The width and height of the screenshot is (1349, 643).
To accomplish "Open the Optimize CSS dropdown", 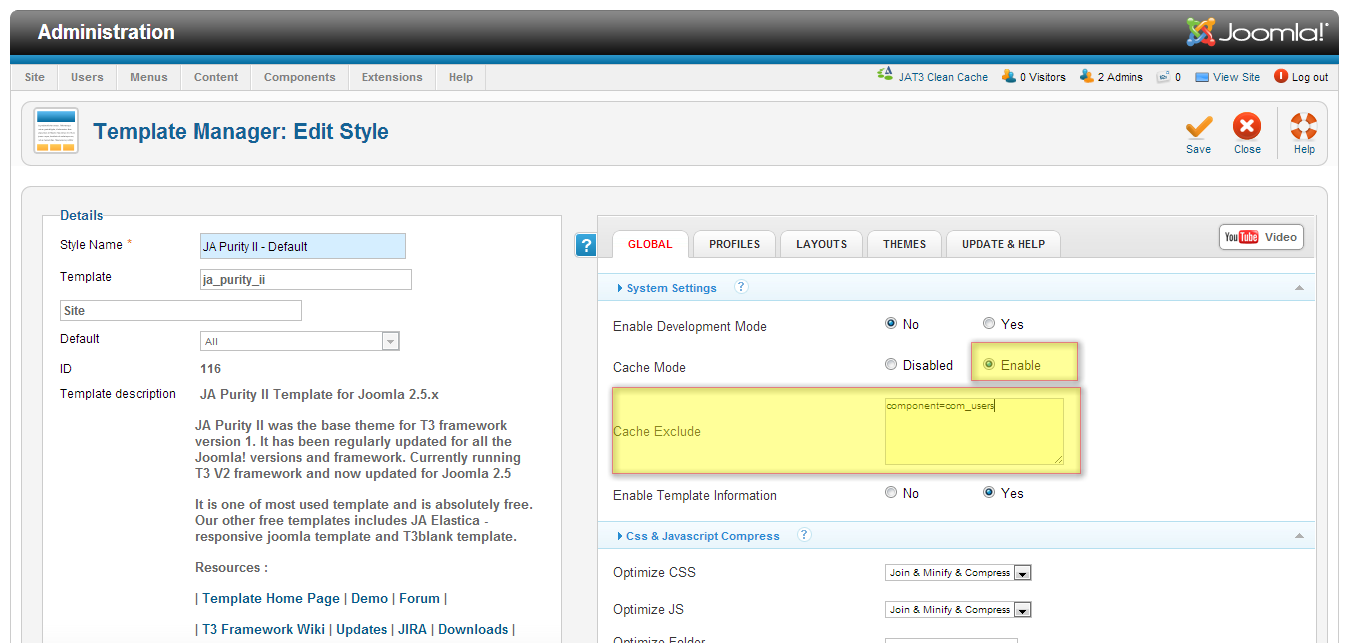I will click(x=1022, y=573).
